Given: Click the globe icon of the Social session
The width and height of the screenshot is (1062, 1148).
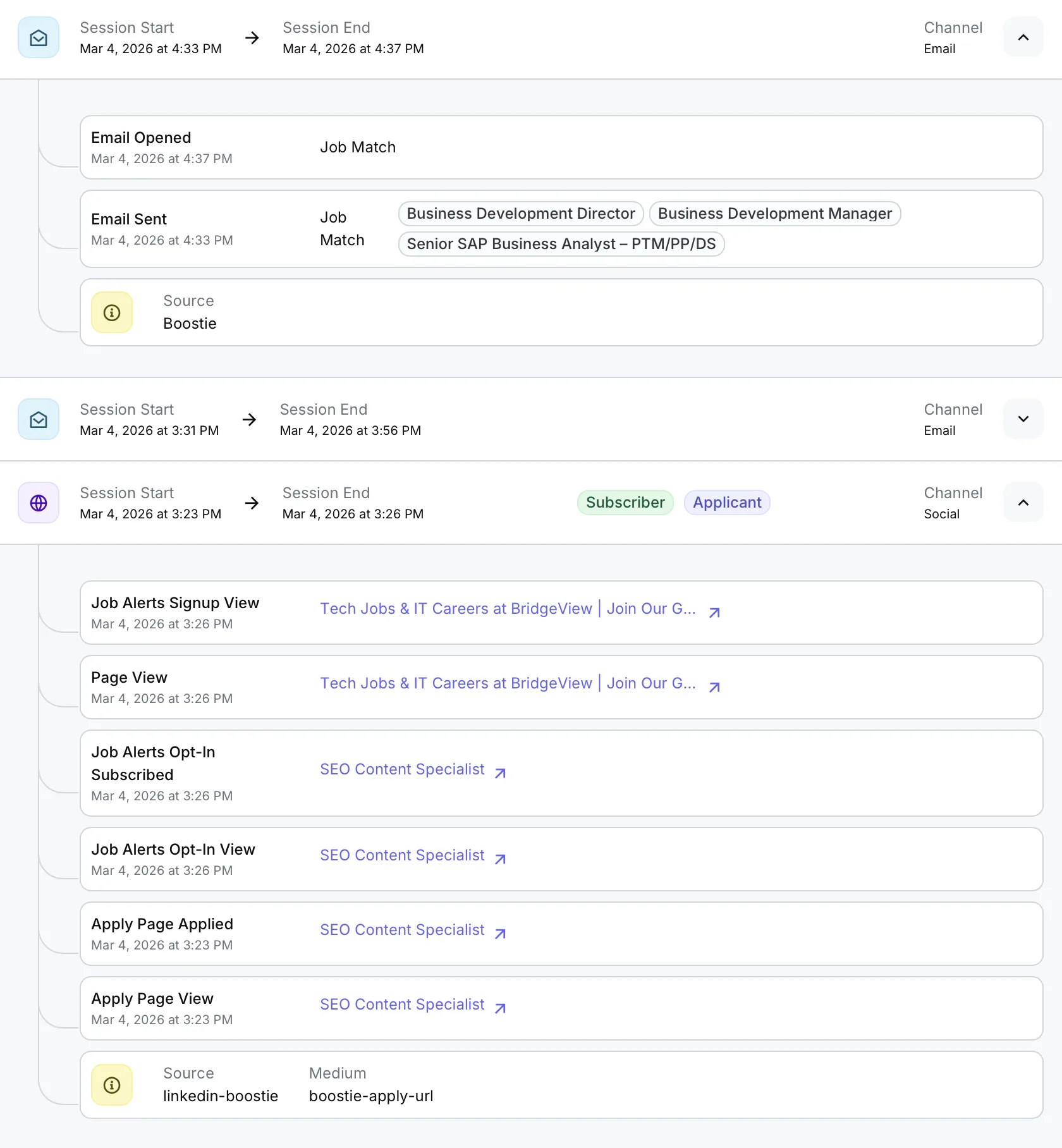Looking at the screenshot, I should tap(39, 503).
